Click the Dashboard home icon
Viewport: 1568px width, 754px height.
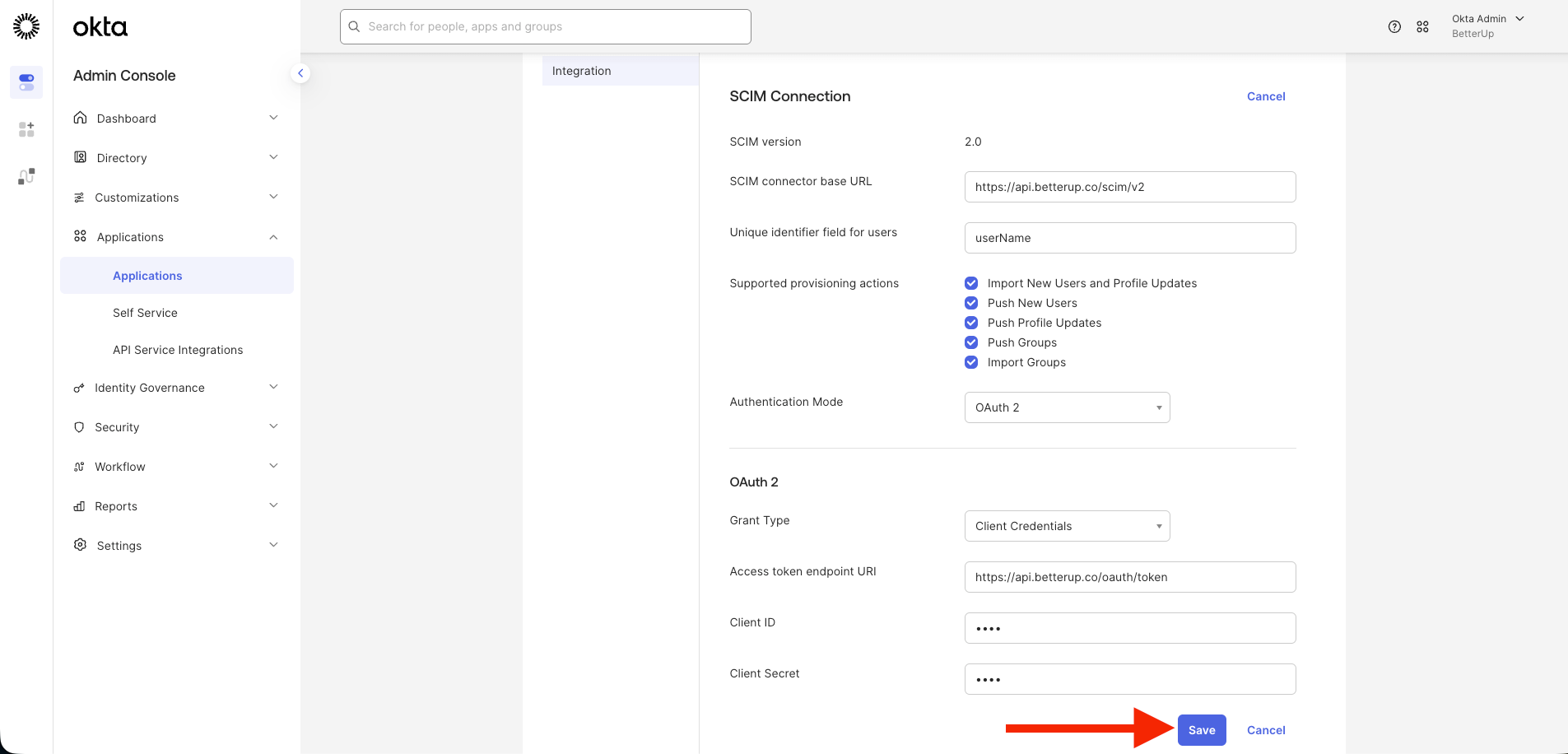click(80, 118)
